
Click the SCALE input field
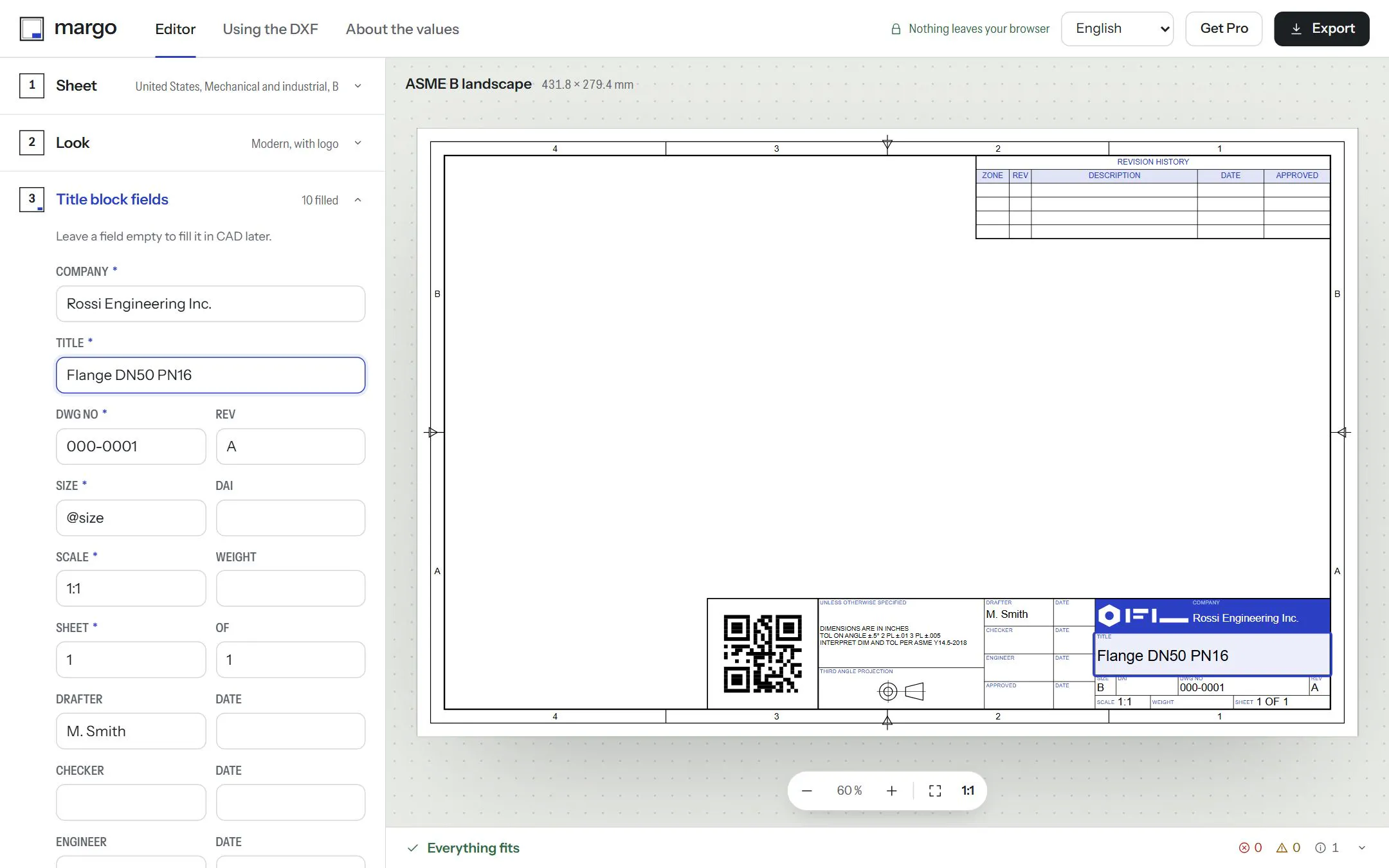(x=131, y=589)
